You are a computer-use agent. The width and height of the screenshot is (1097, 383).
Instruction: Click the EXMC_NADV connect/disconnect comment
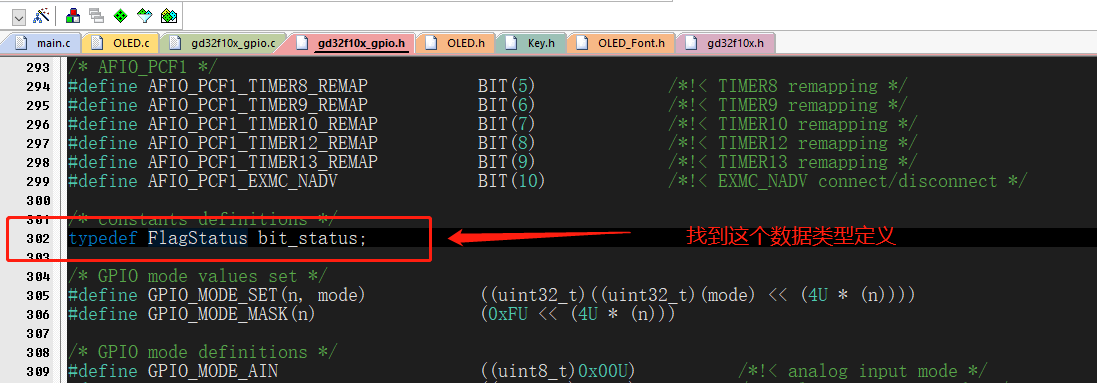click(x=847, y=181)
